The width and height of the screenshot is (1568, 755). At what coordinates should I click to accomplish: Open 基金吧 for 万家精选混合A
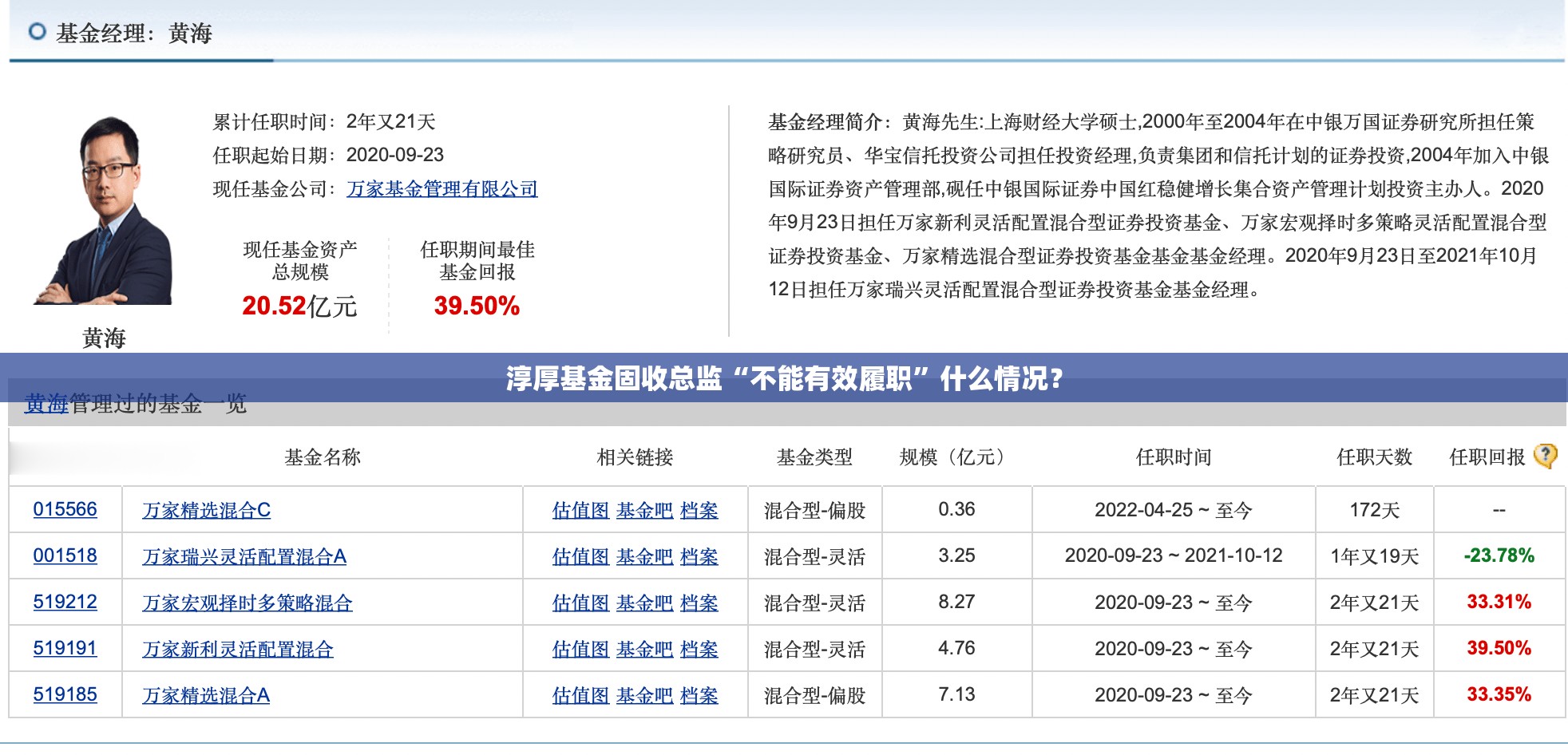tap(645, 695)
